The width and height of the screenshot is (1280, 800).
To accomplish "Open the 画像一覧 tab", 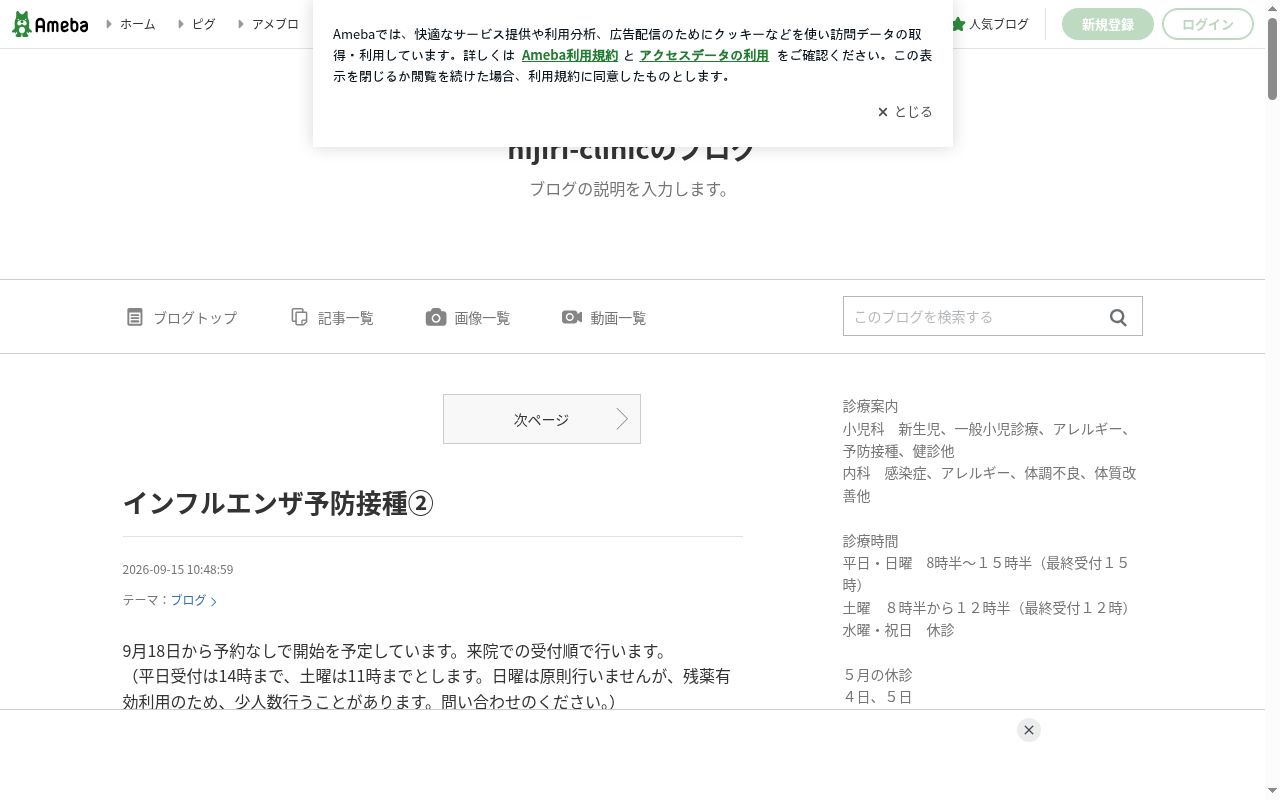I will click(x=468, y=317).
